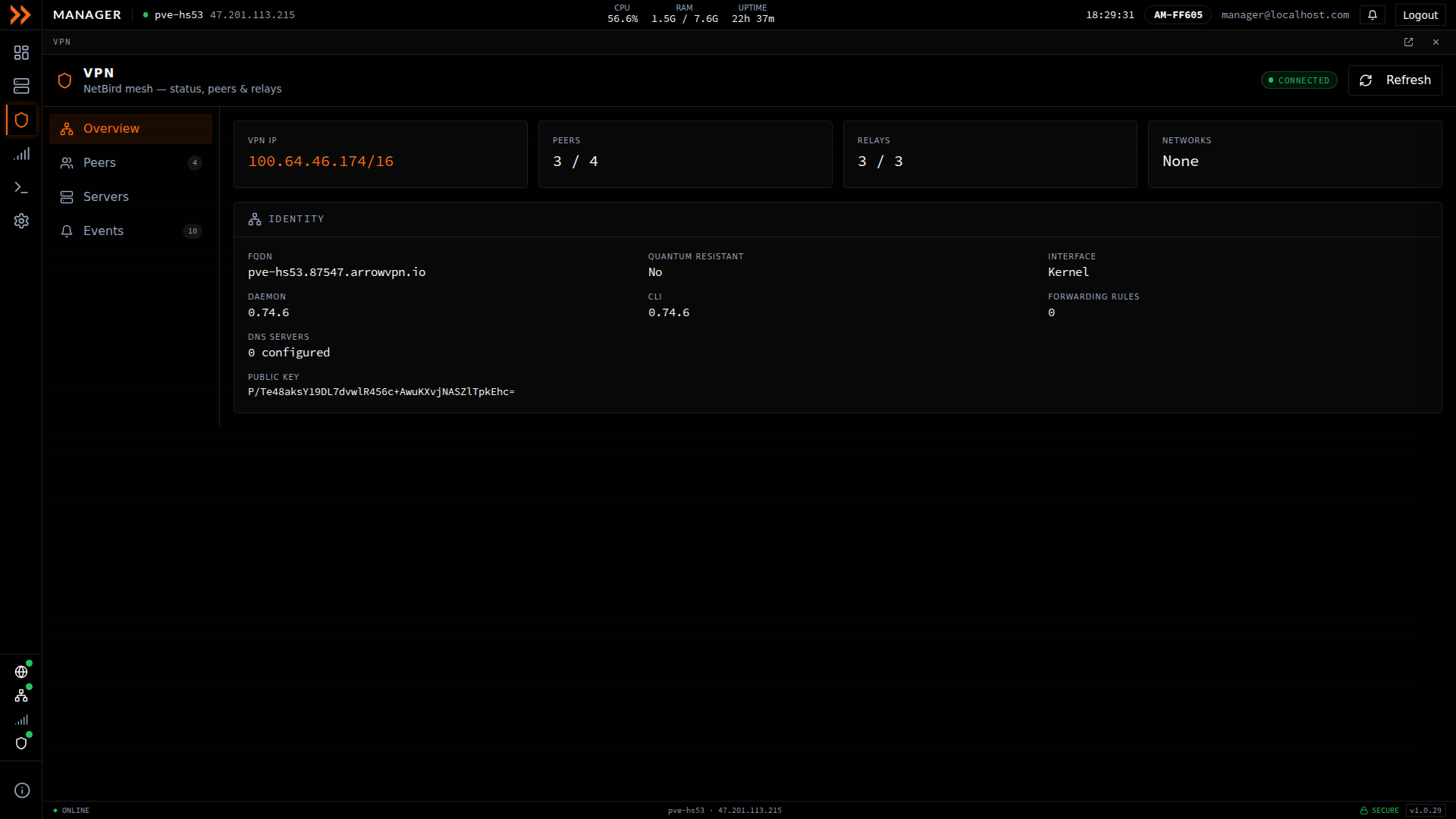Click DNS Servers value 0 configured
The height and width of the screenshot is (819, 1456).
coord(289,353)
